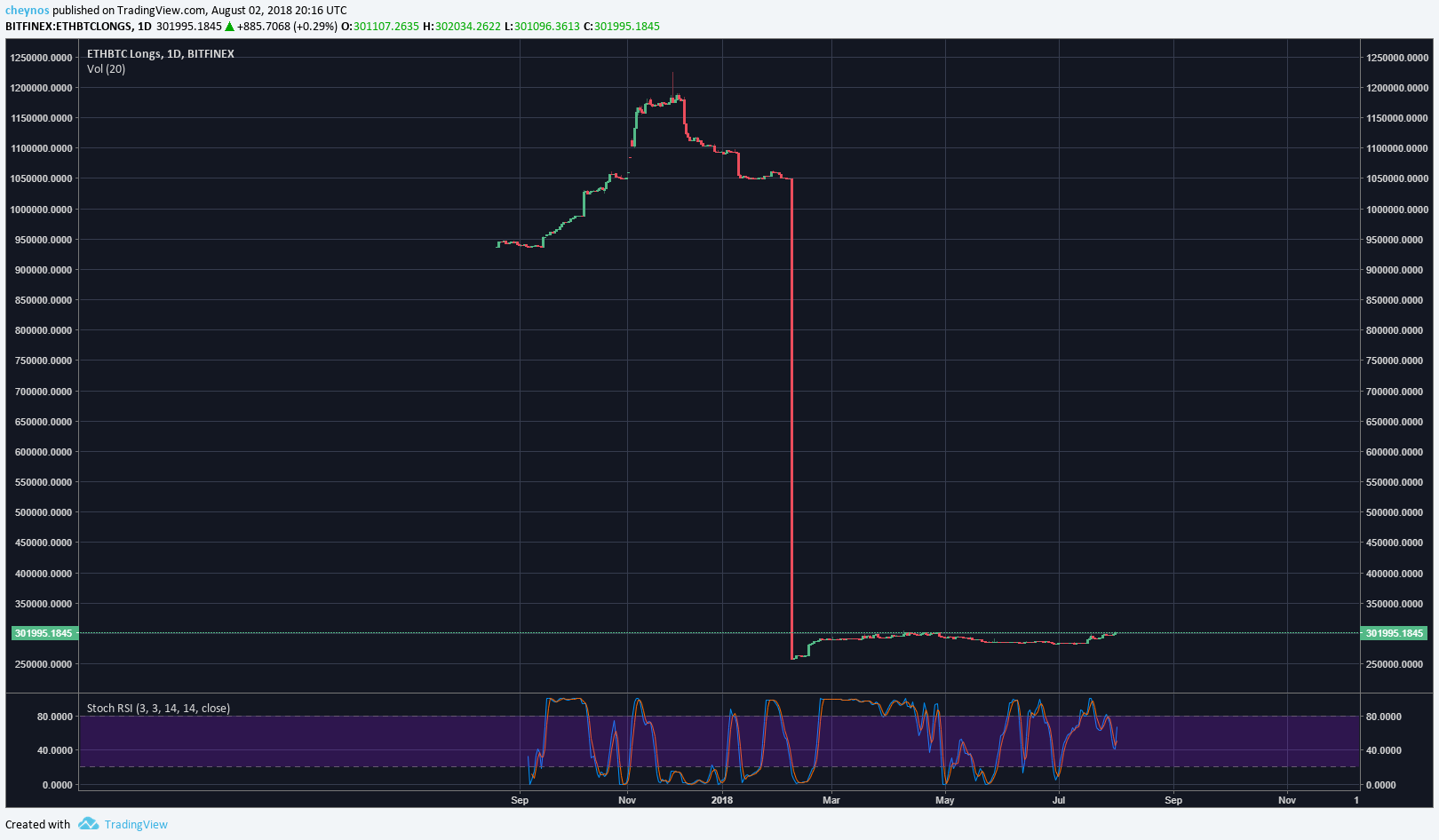Click the high value 302034.2622
This screenshot has width=1439, height=840.
[x=468, y=26]
